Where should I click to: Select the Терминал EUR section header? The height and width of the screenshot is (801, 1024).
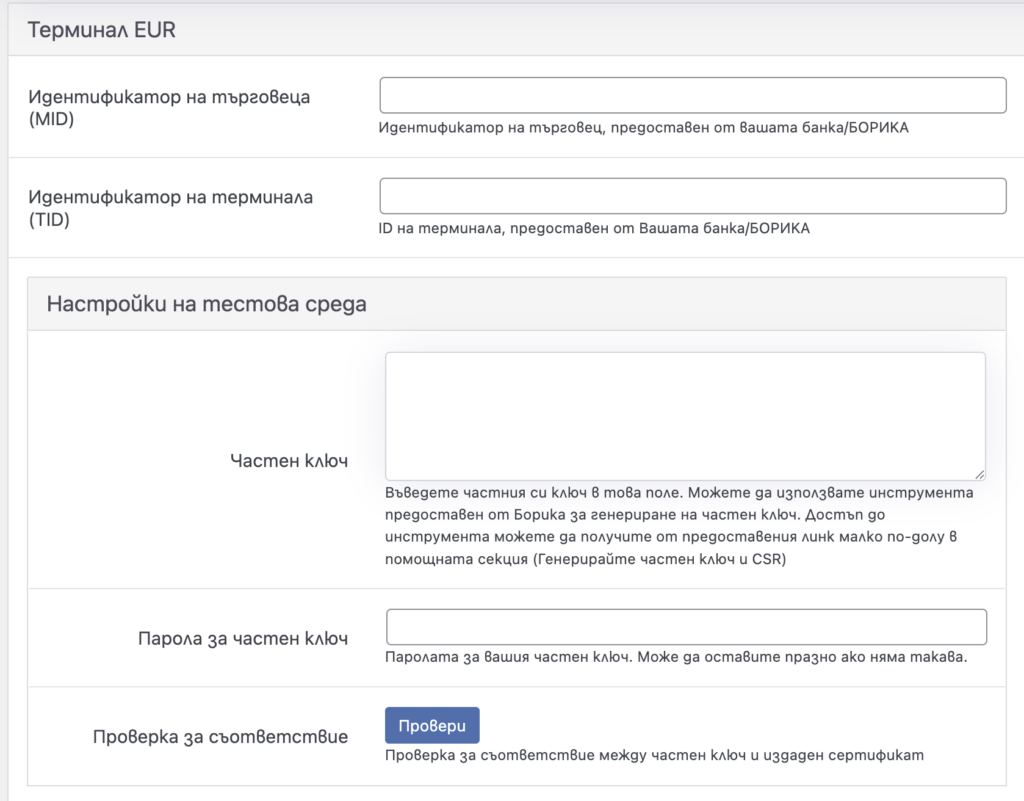tap(103, 29)
